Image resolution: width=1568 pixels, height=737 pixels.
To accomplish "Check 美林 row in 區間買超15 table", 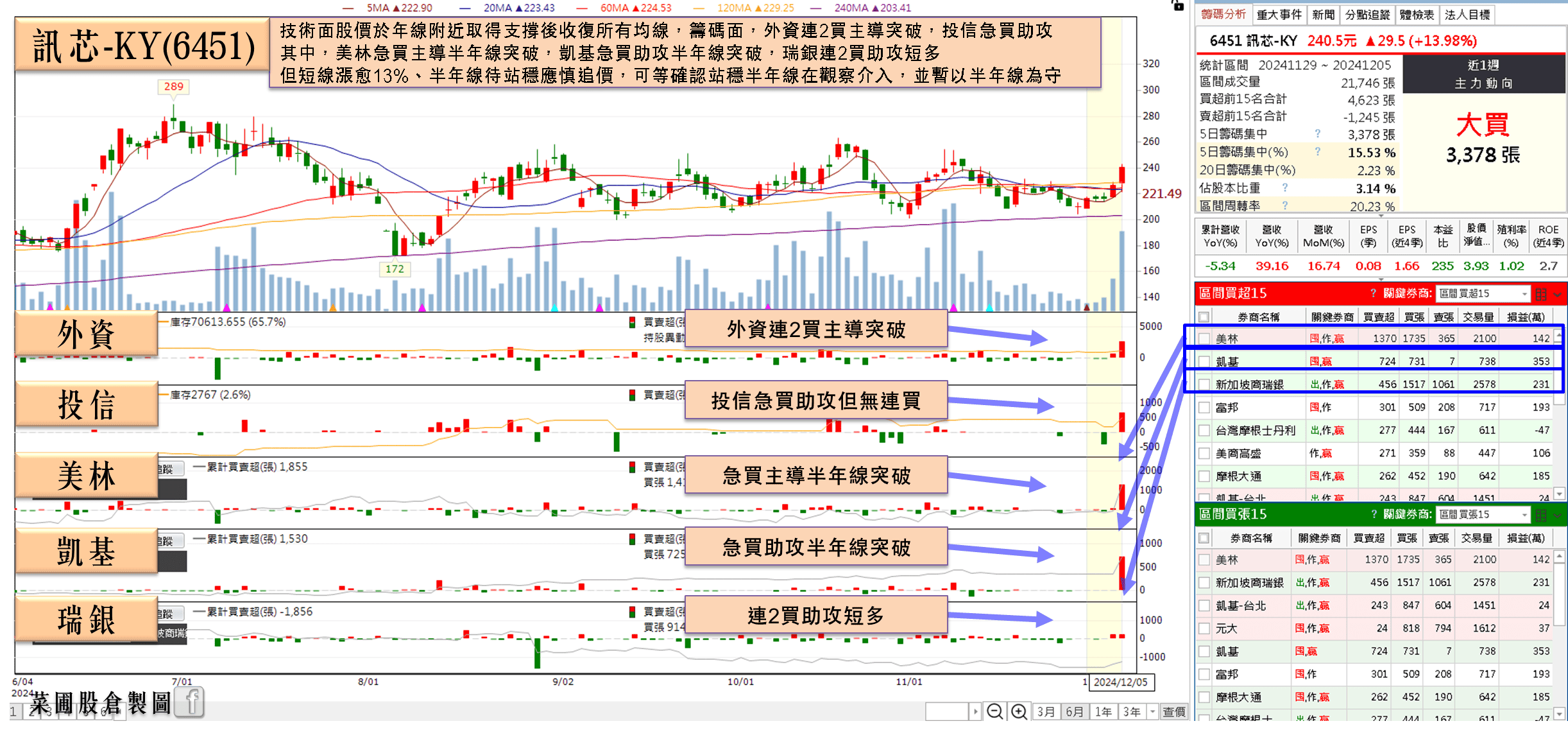I will [1204, 338].
